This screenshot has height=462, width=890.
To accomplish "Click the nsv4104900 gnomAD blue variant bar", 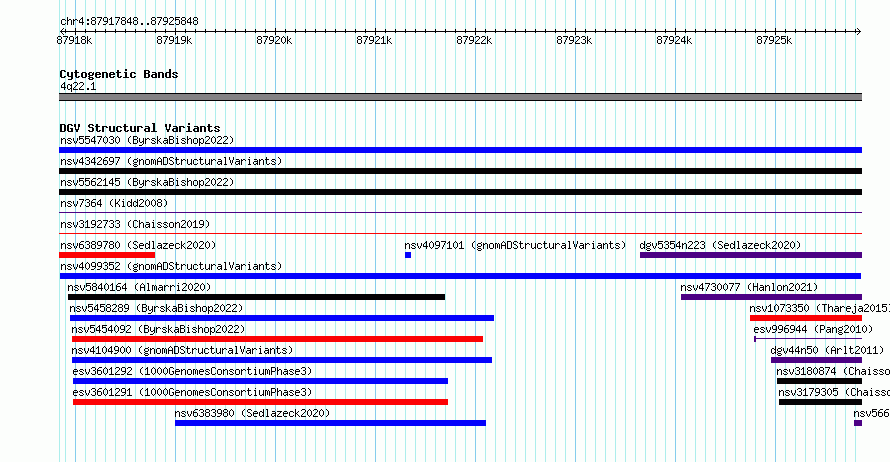I will click(282, 360).
